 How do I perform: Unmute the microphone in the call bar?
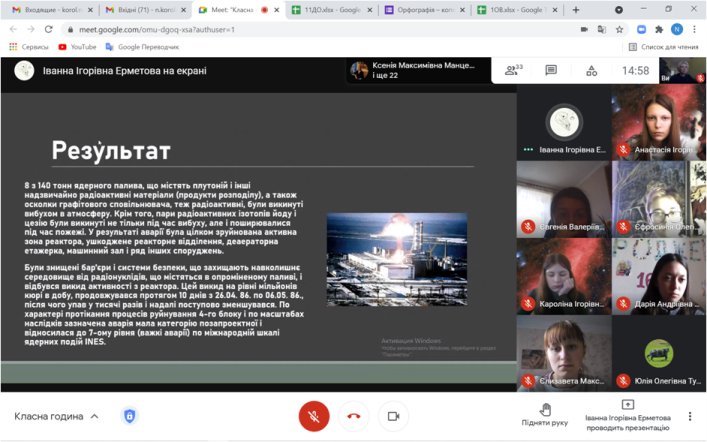point(313,416)
